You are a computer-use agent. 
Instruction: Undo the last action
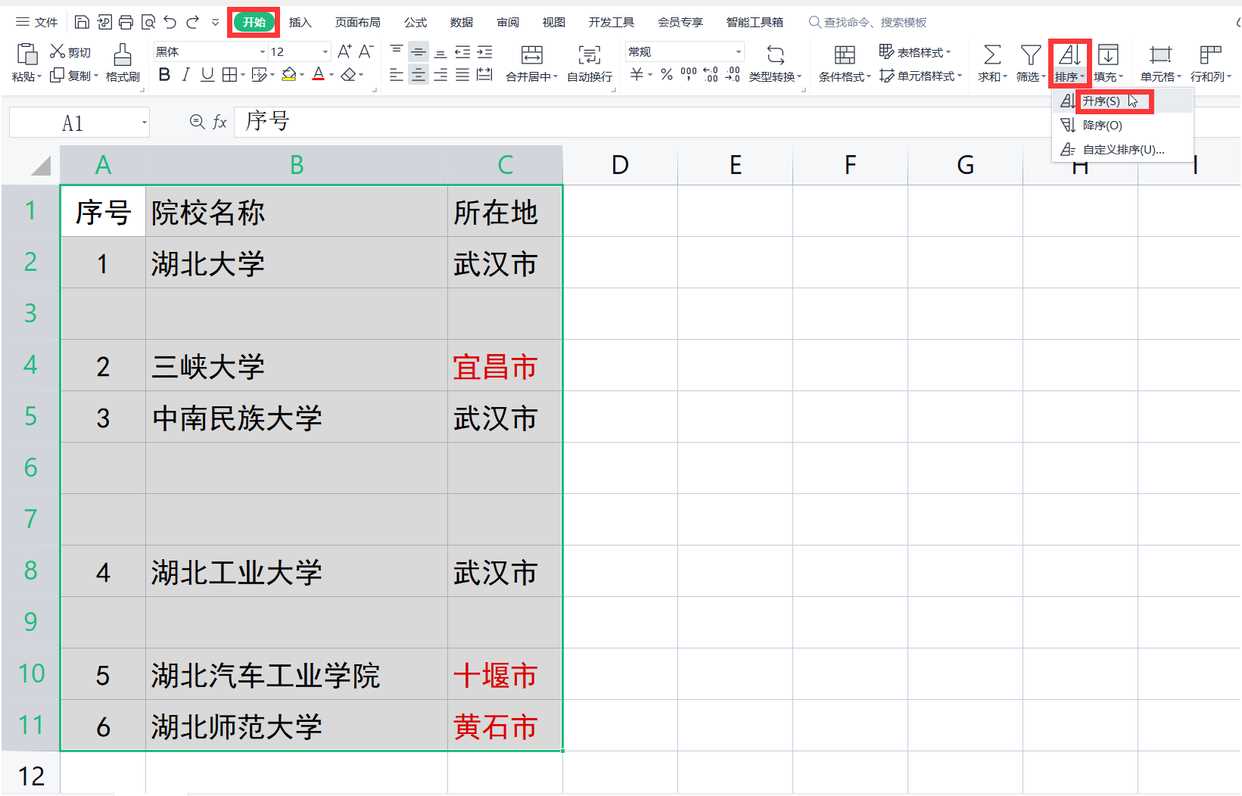(x=170, y=21)
